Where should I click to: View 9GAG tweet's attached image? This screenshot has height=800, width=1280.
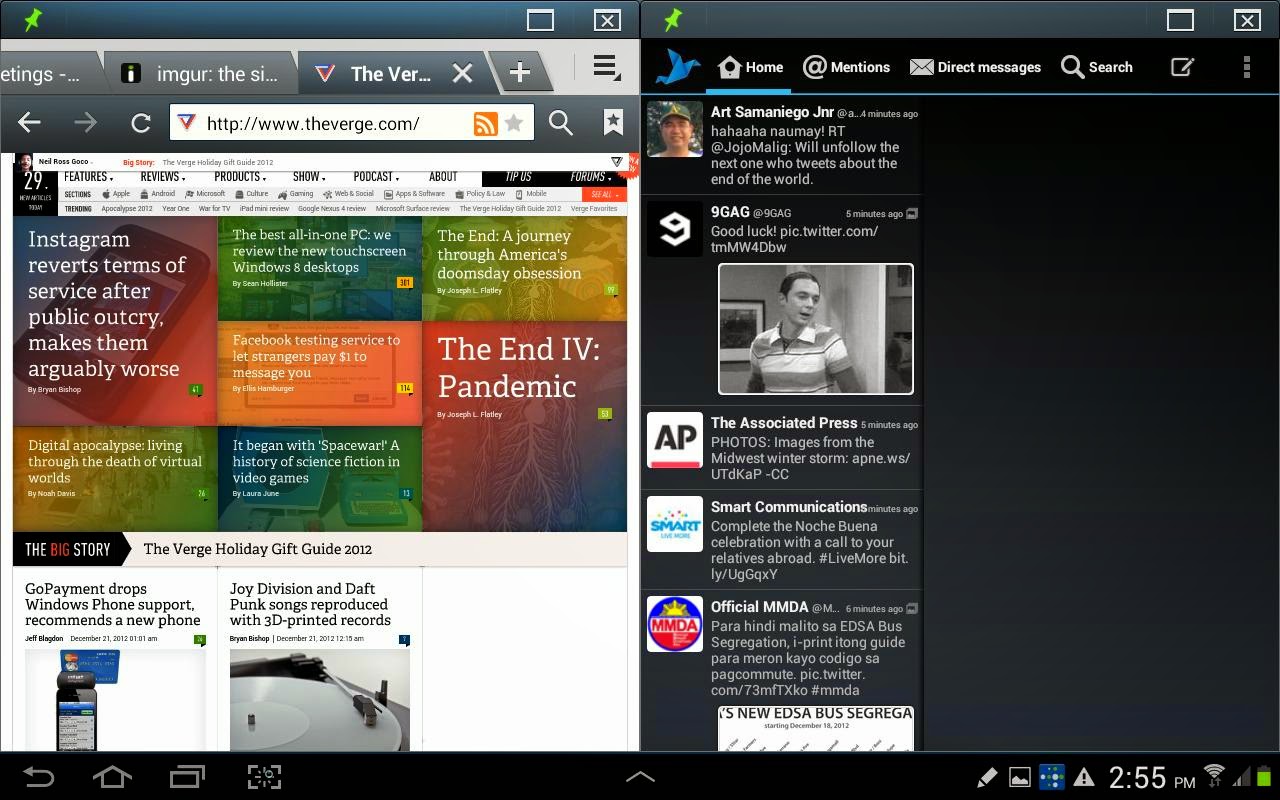816,329
